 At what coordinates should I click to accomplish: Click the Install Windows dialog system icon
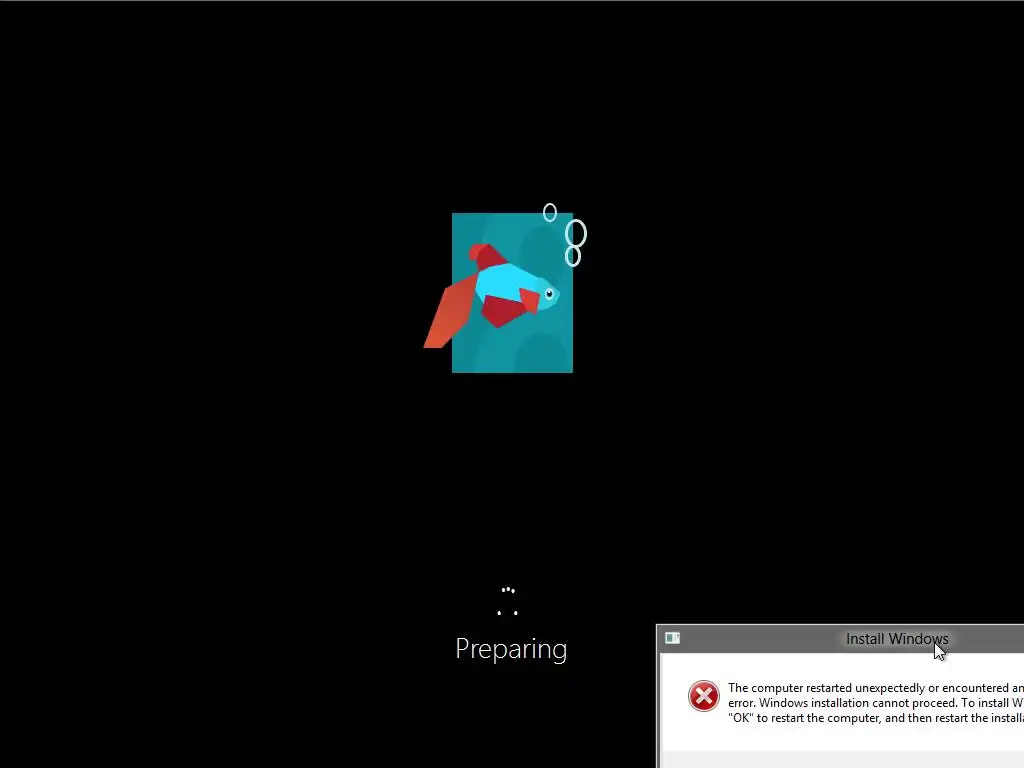[672, 638]
